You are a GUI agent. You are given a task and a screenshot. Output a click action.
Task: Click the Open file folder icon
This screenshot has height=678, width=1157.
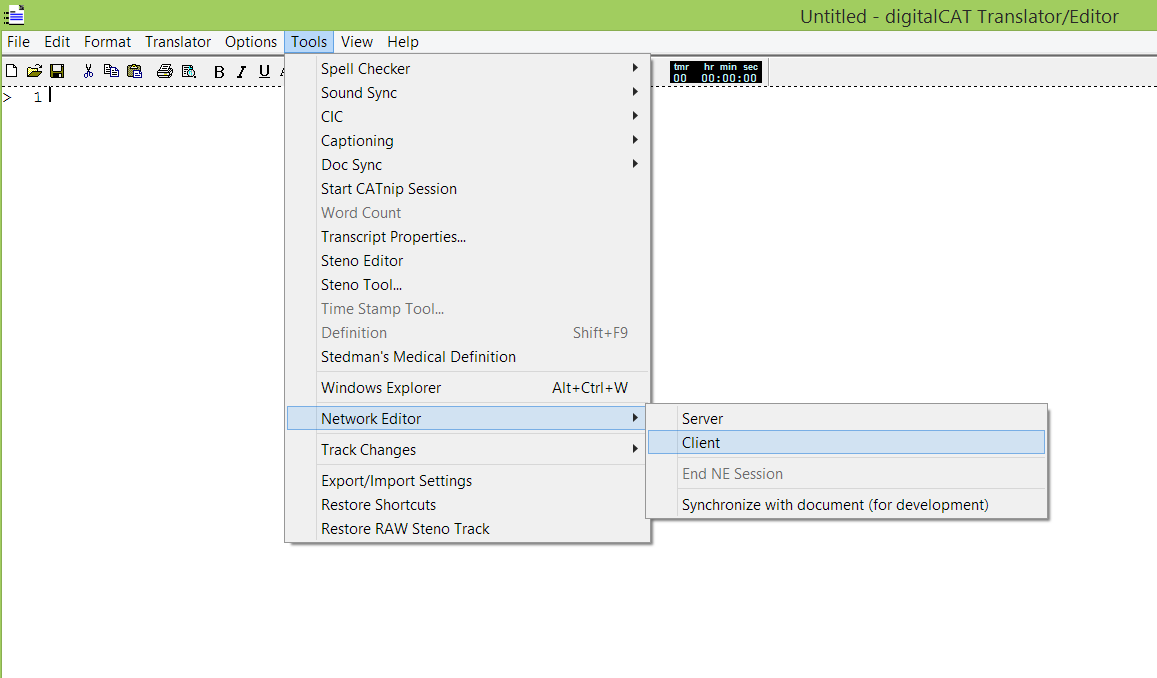click(x=34, y=71)
